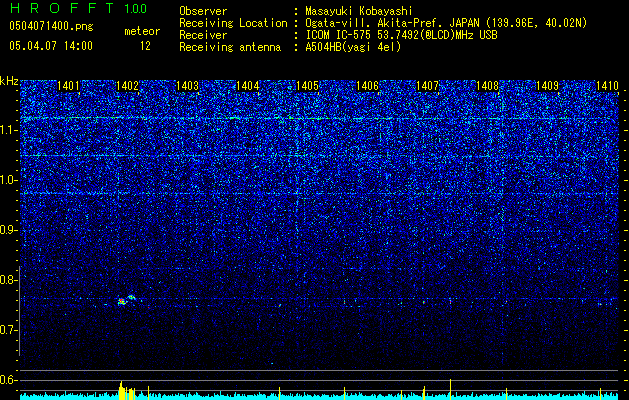Click the HROFFT program title
629x400 pixels.
62,8
